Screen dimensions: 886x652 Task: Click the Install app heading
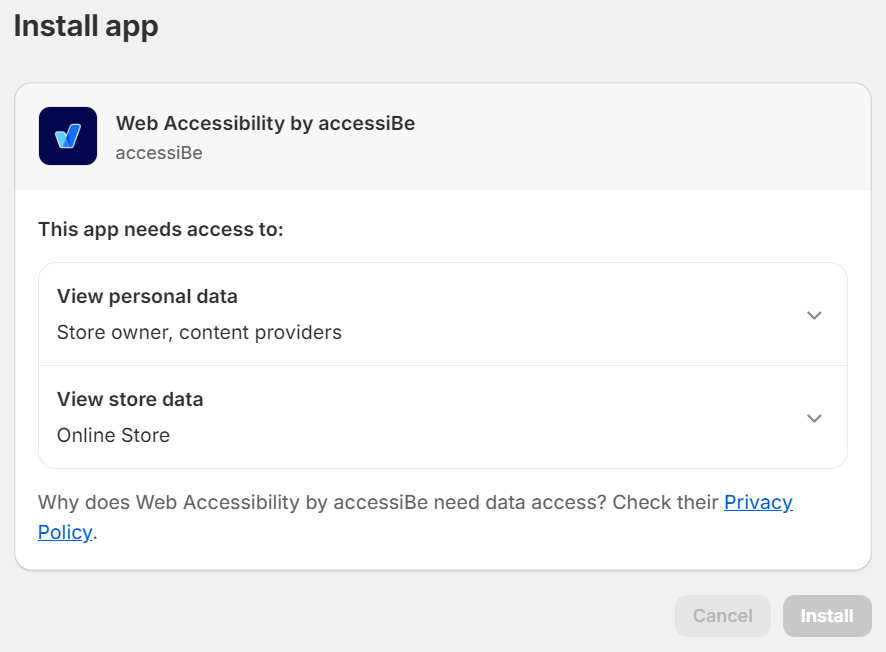pos(85,26)
